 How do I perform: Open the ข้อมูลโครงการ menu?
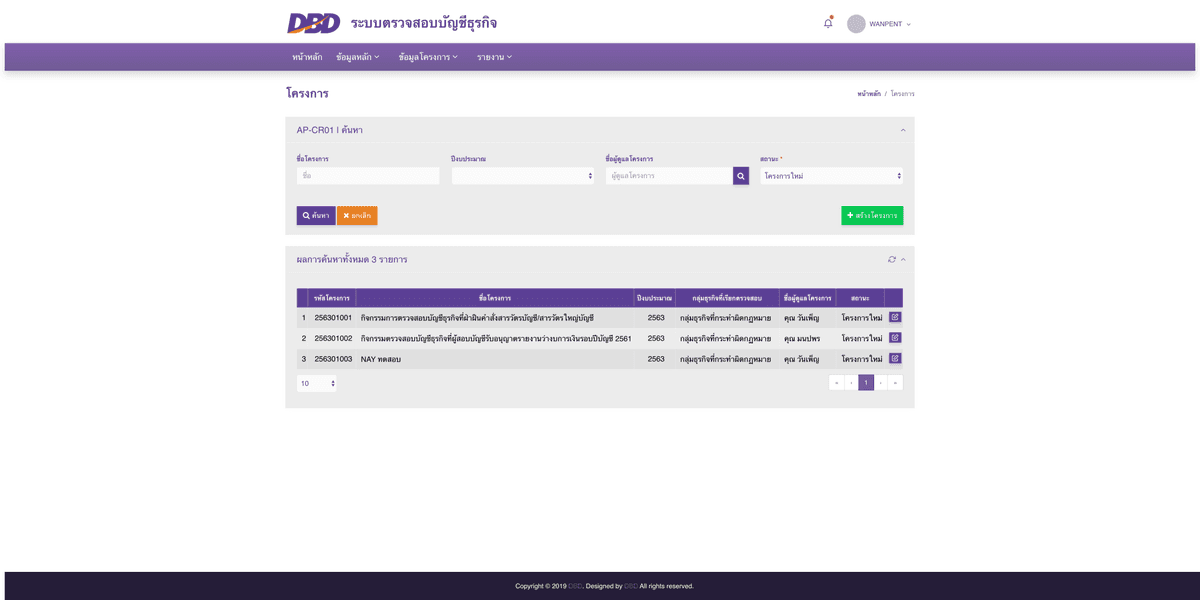click(x=428, y=57)
